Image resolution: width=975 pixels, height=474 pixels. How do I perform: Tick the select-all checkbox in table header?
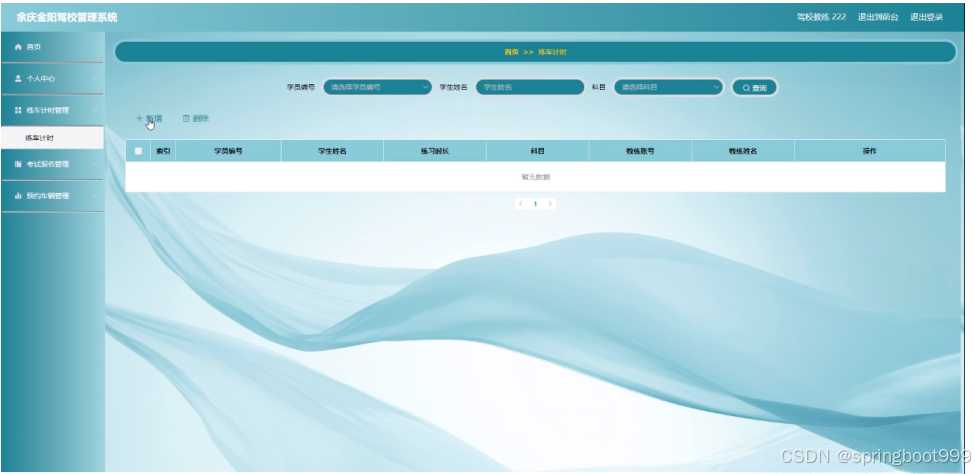(x=138, y=151)
